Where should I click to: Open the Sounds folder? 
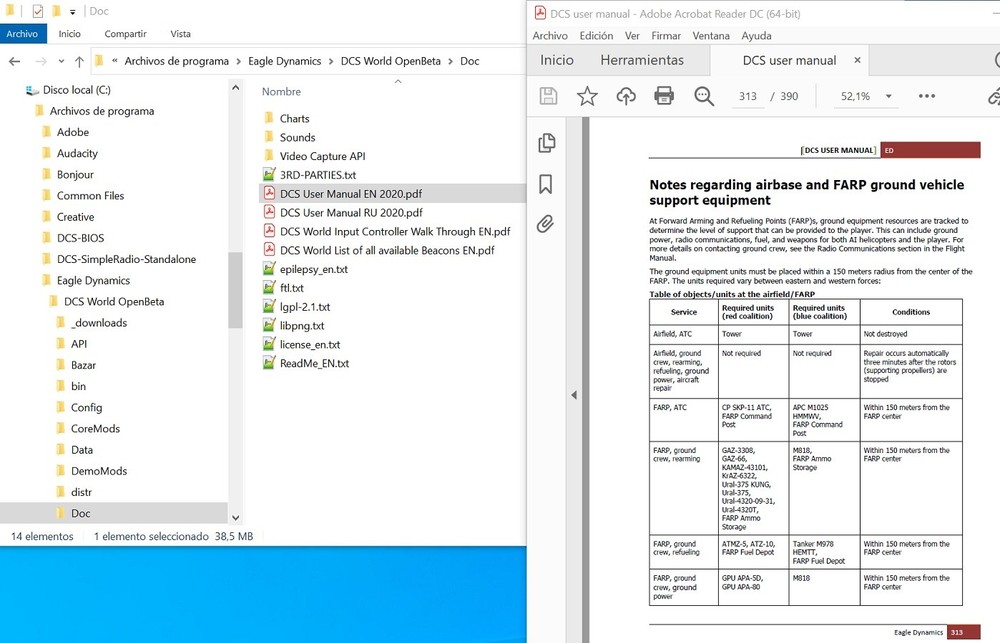pos(297,137)
